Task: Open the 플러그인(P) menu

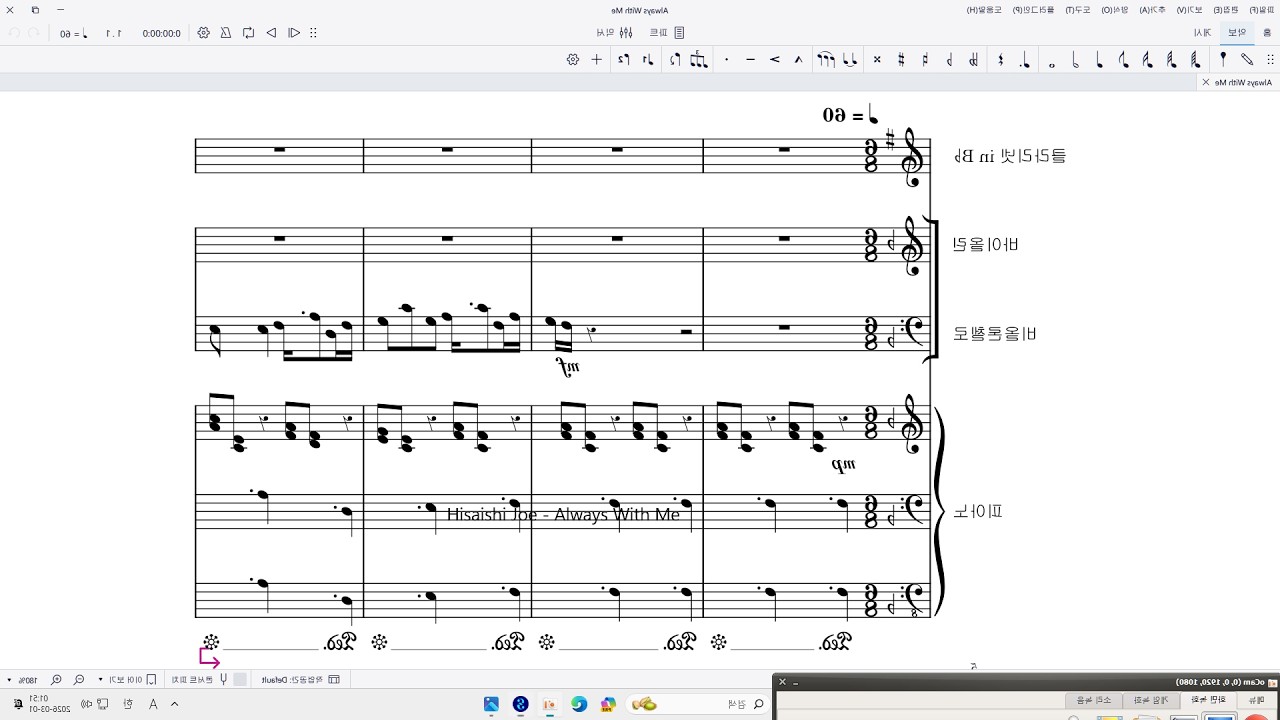Action: (x=1032, y=9)
